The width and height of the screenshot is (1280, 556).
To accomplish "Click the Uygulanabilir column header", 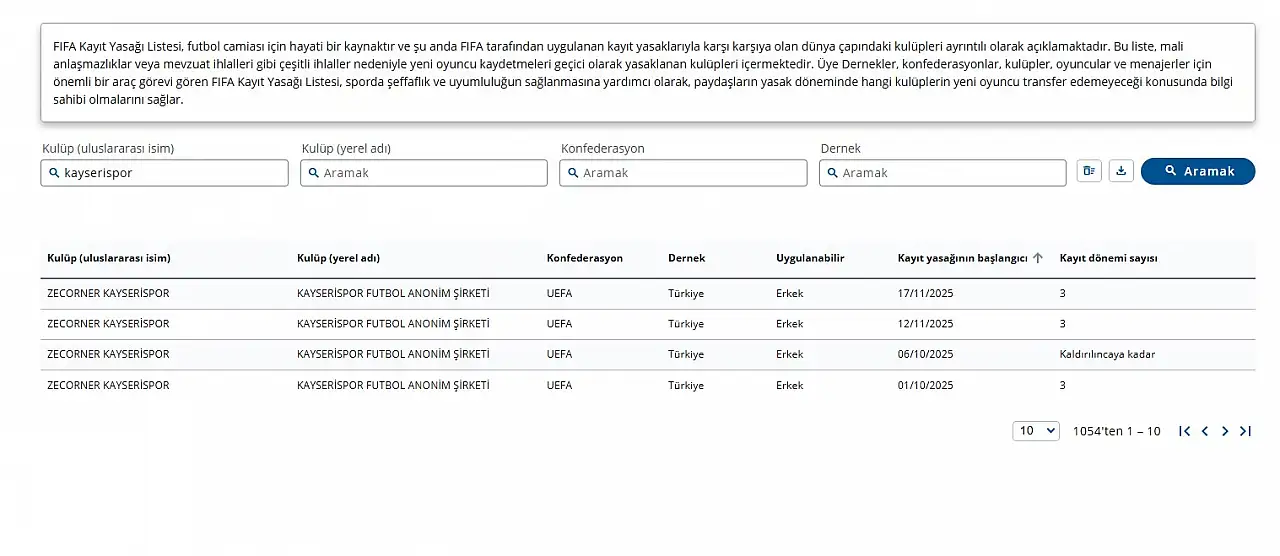I will [810, 258].
